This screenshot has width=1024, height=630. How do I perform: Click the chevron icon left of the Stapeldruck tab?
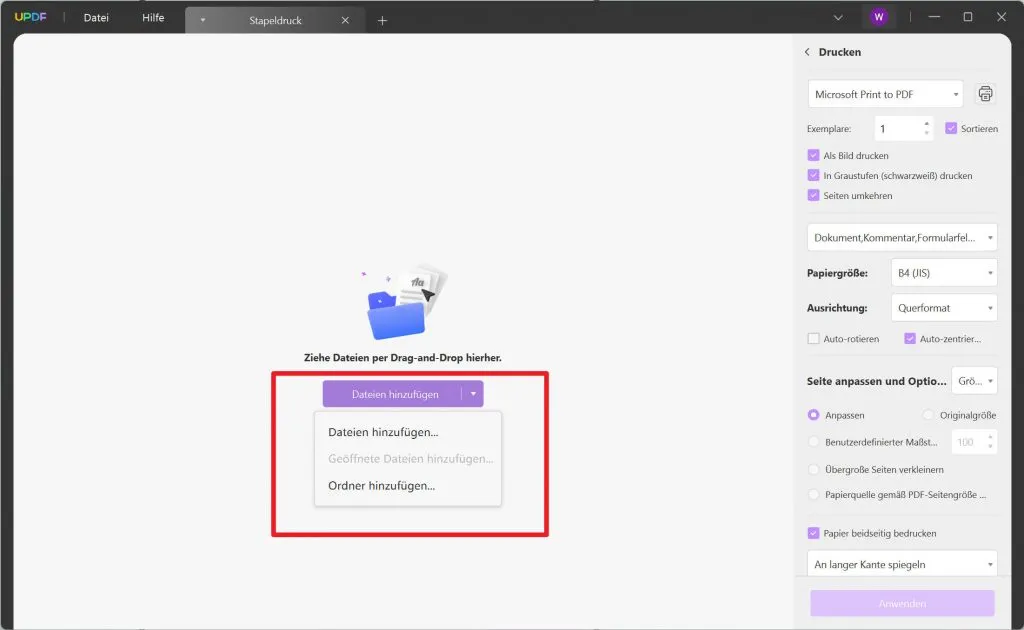205,18
